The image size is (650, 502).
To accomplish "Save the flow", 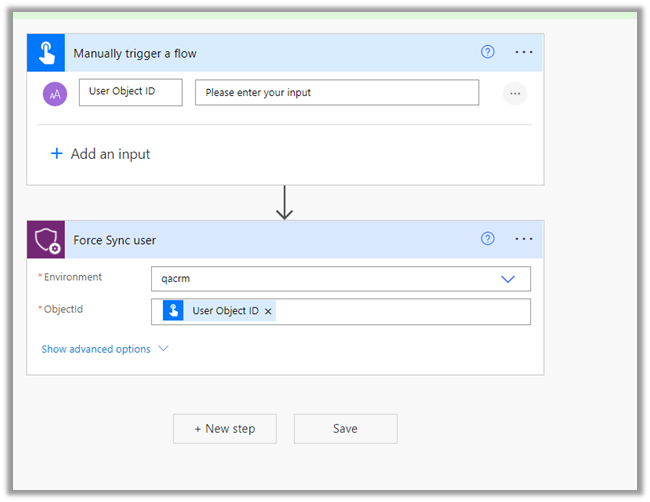I will pyautogui.click(x=345, y=428).
